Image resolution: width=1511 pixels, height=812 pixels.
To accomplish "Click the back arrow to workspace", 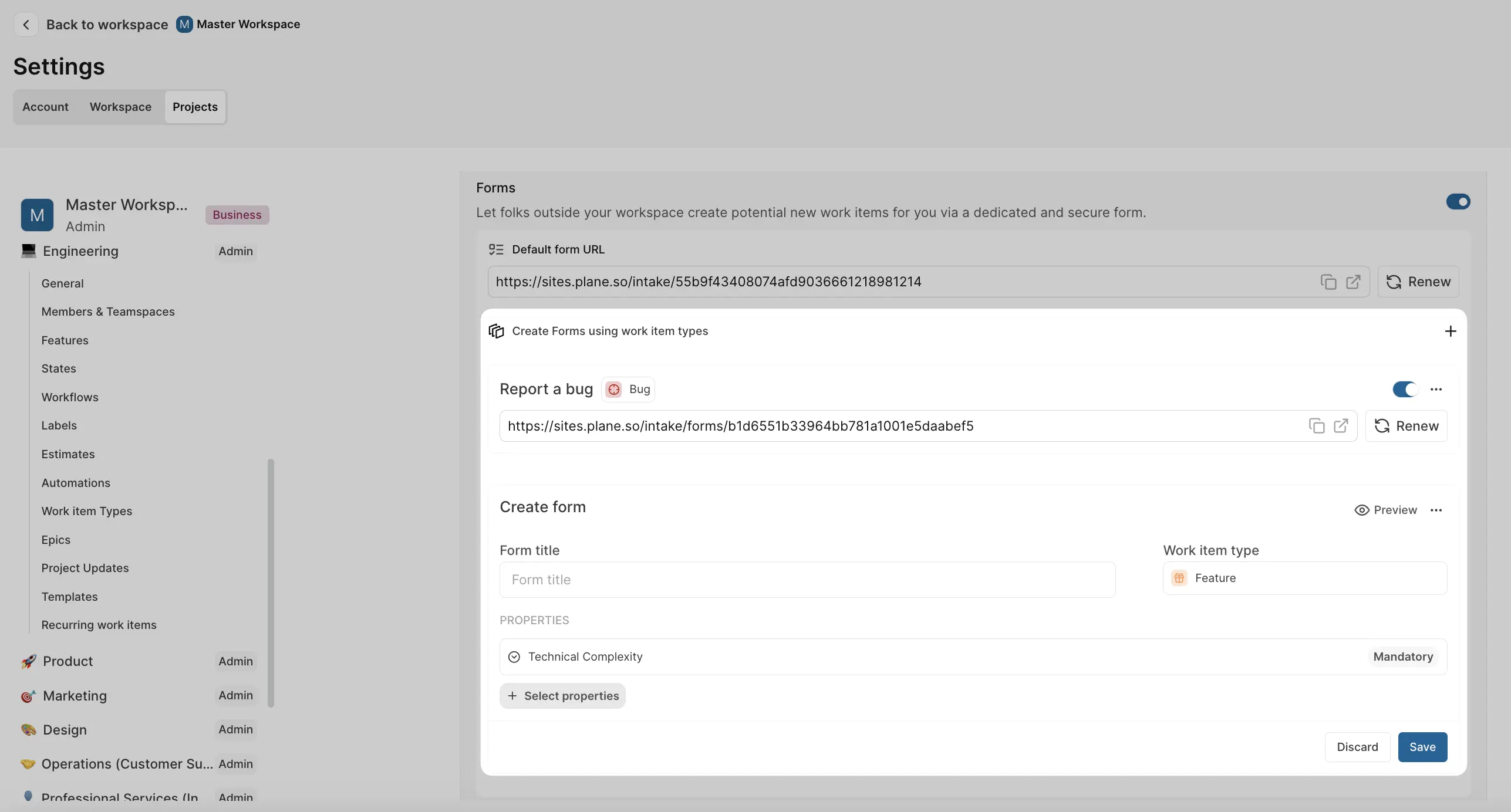I will [26, 24].
